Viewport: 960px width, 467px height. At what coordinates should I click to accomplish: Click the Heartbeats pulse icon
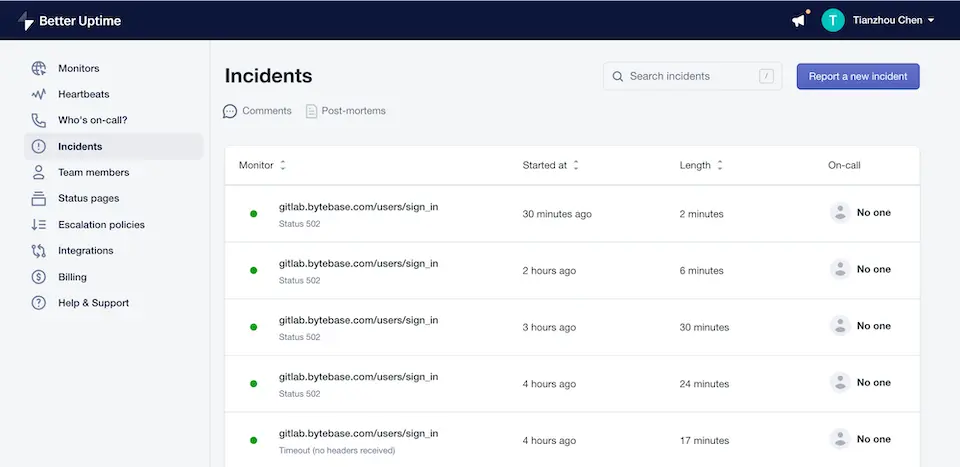39,94
